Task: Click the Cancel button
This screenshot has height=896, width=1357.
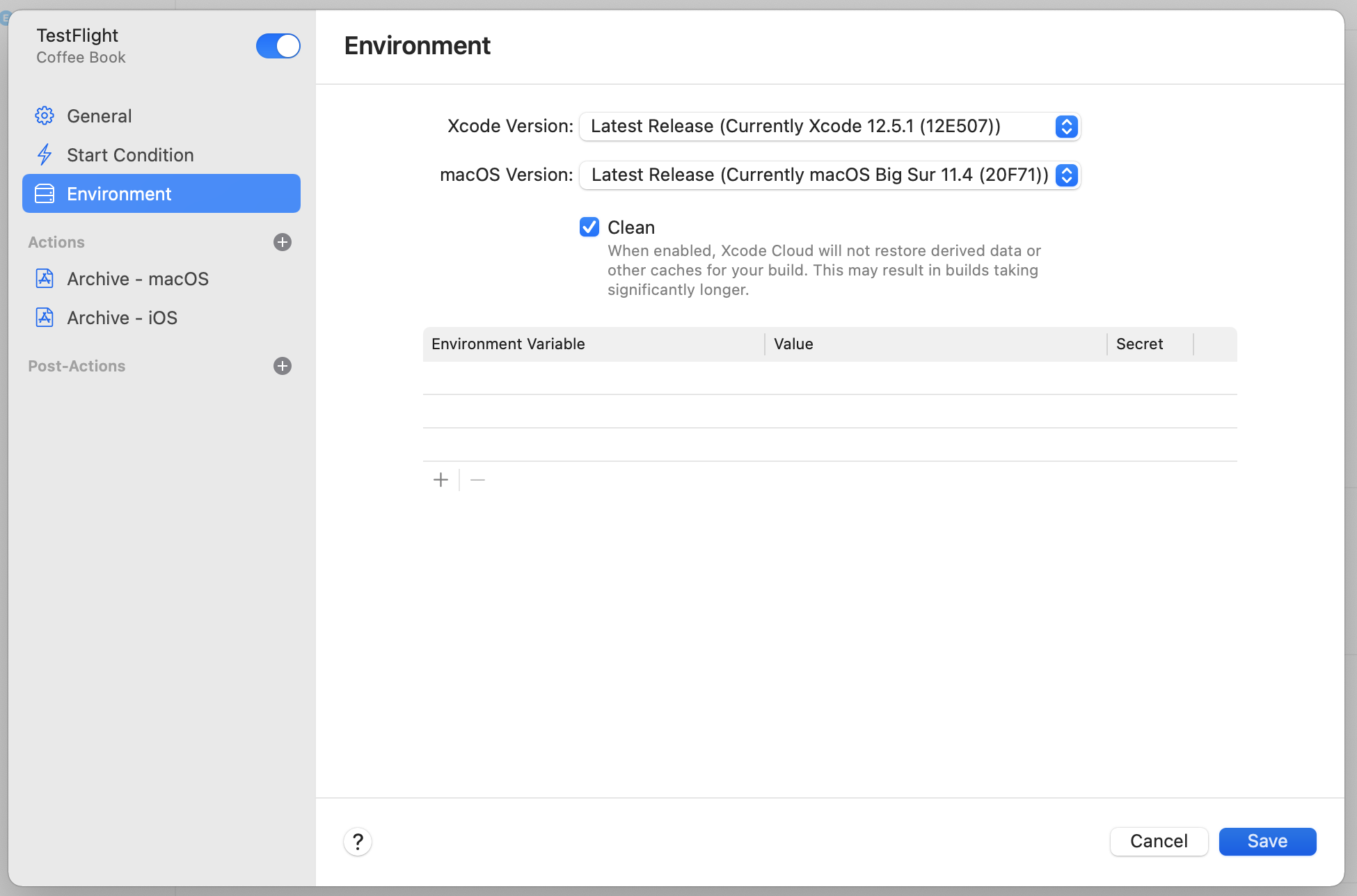Action: pyautogui.click(x=1159, y=842)
